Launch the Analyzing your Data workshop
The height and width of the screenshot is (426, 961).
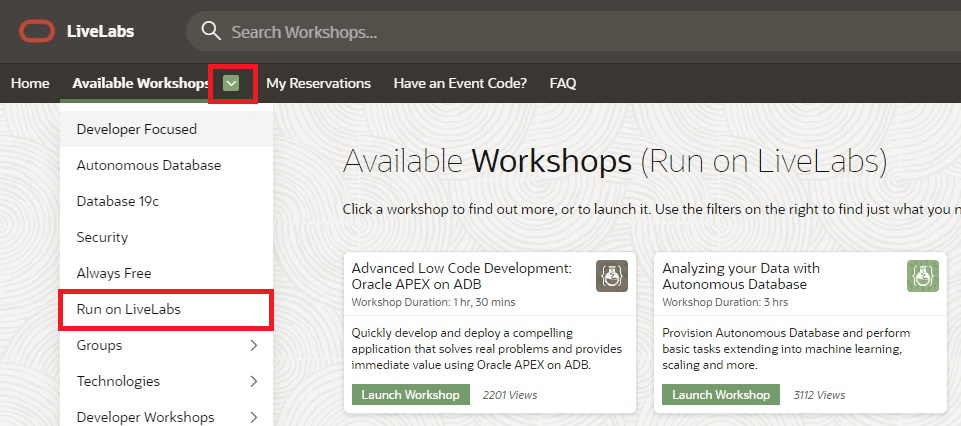(721, 395)
